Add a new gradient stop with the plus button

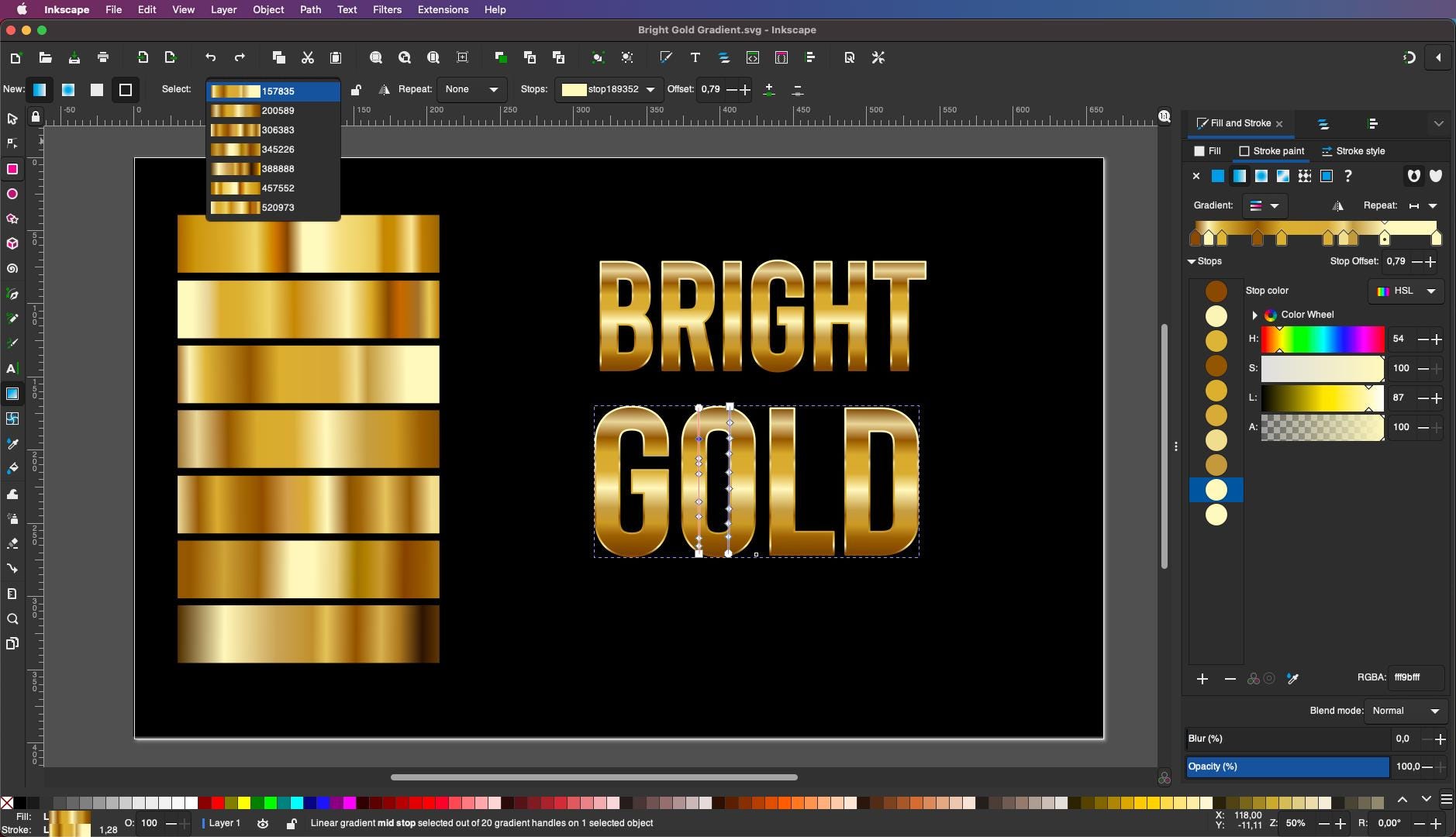[1202, 678]
